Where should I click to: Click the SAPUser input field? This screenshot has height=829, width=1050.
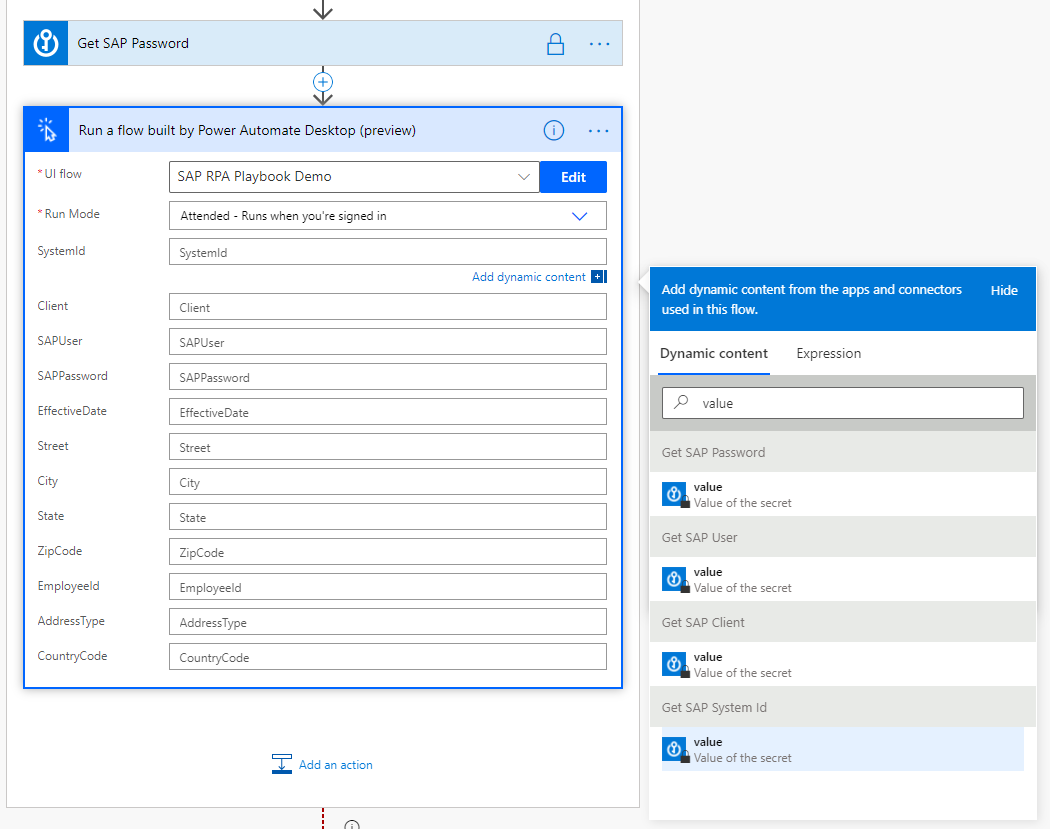pyautogui.click(x=388, y=342)
